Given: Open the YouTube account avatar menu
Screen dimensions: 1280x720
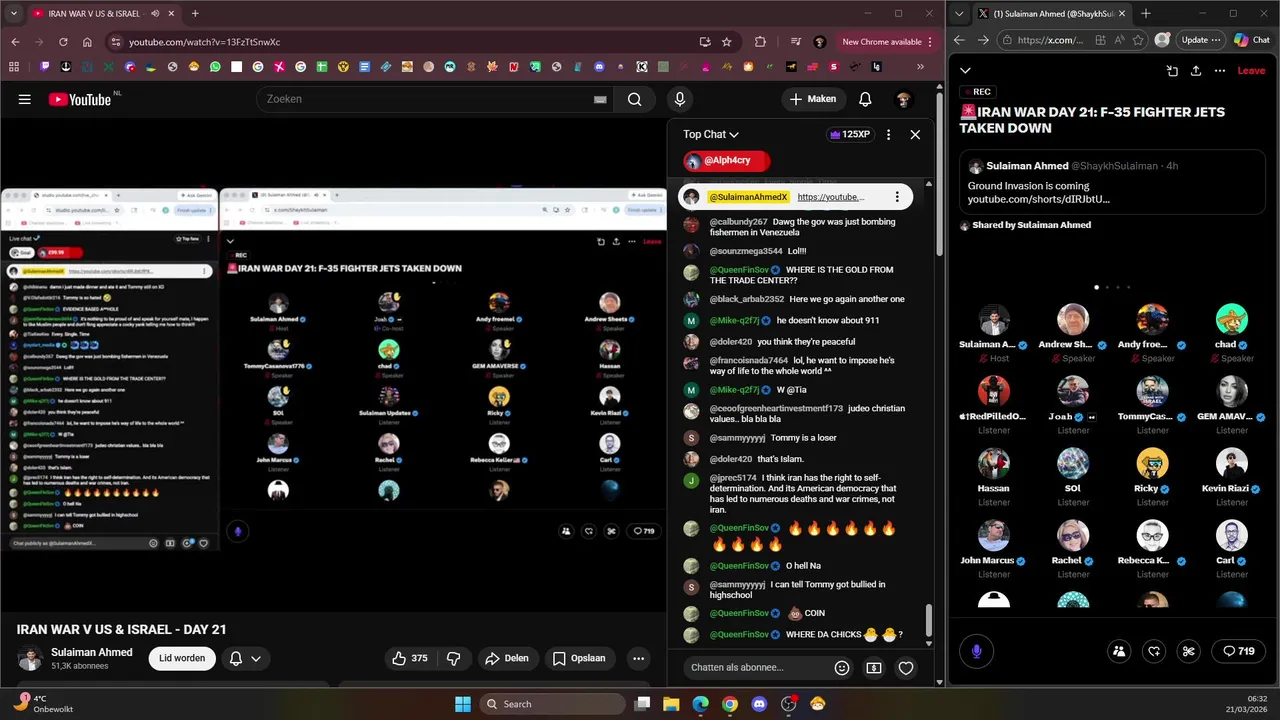Looking at the screenshot, I should [904, 99].
